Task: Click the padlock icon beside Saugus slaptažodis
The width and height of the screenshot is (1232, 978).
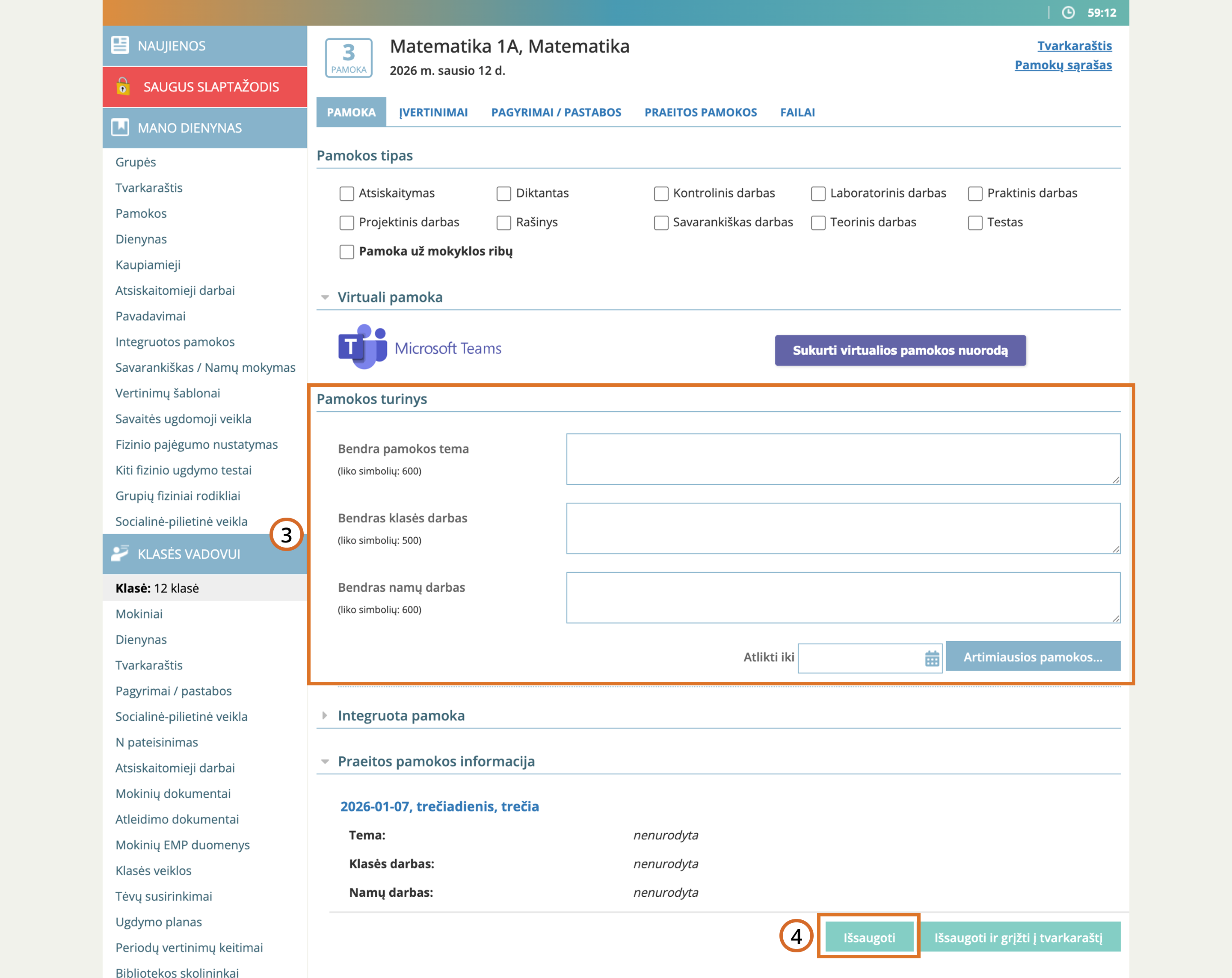Action: pos(122,86)
